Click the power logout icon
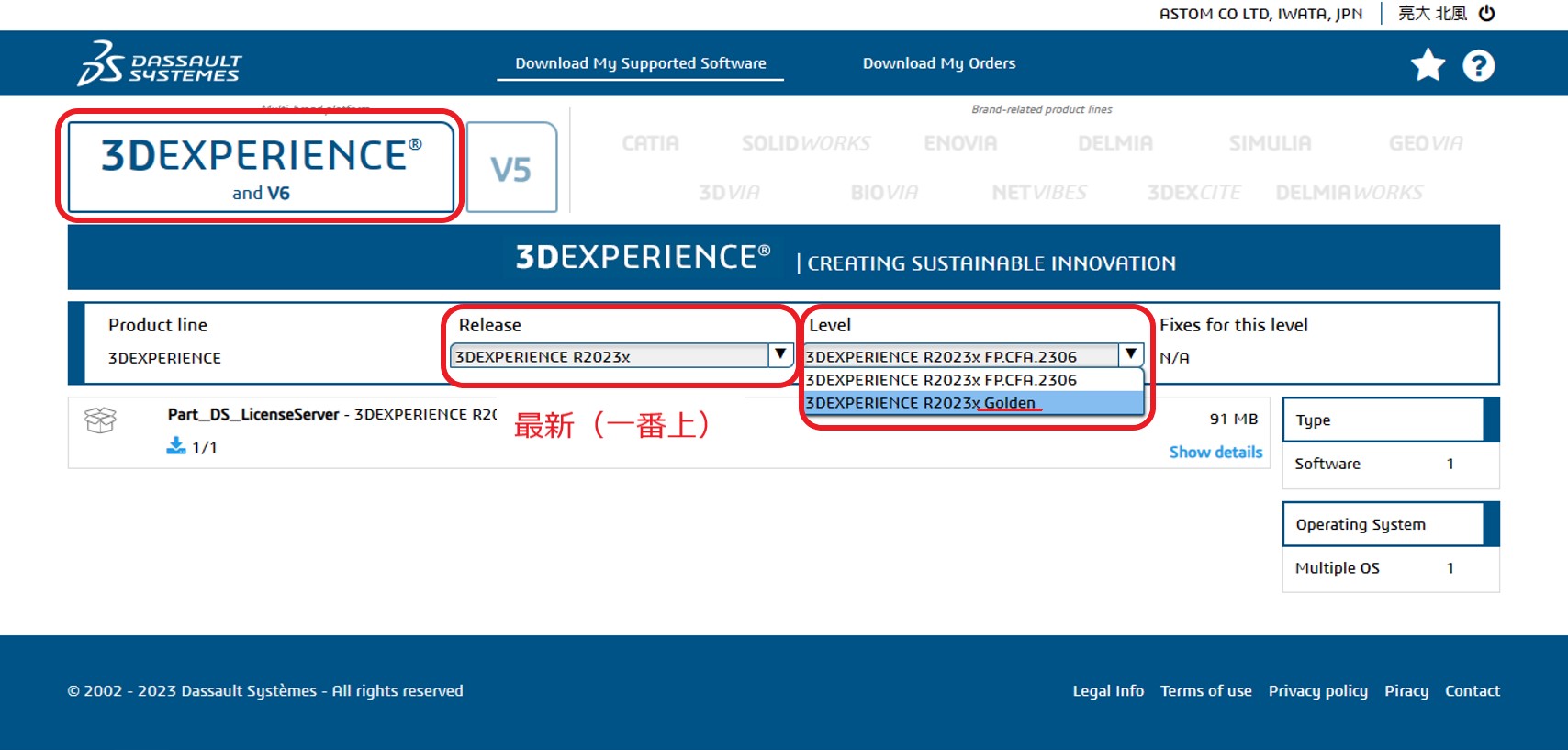Viewport: 1568px width, 750px height. [x=1487, y=13]
